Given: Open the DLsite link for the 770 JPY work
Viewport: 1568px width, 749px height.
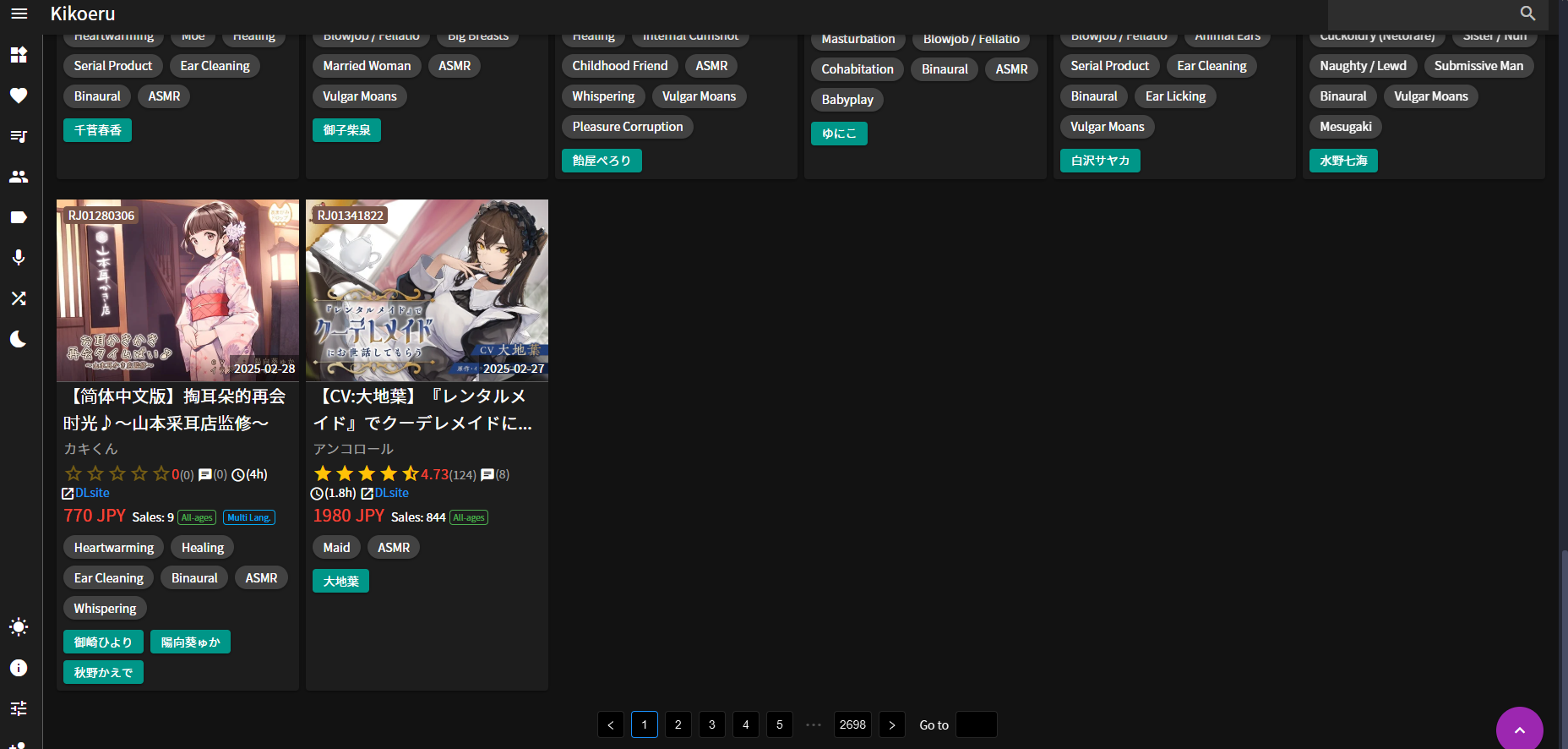Looking at the screenshot, I should (x=92, y=493).
